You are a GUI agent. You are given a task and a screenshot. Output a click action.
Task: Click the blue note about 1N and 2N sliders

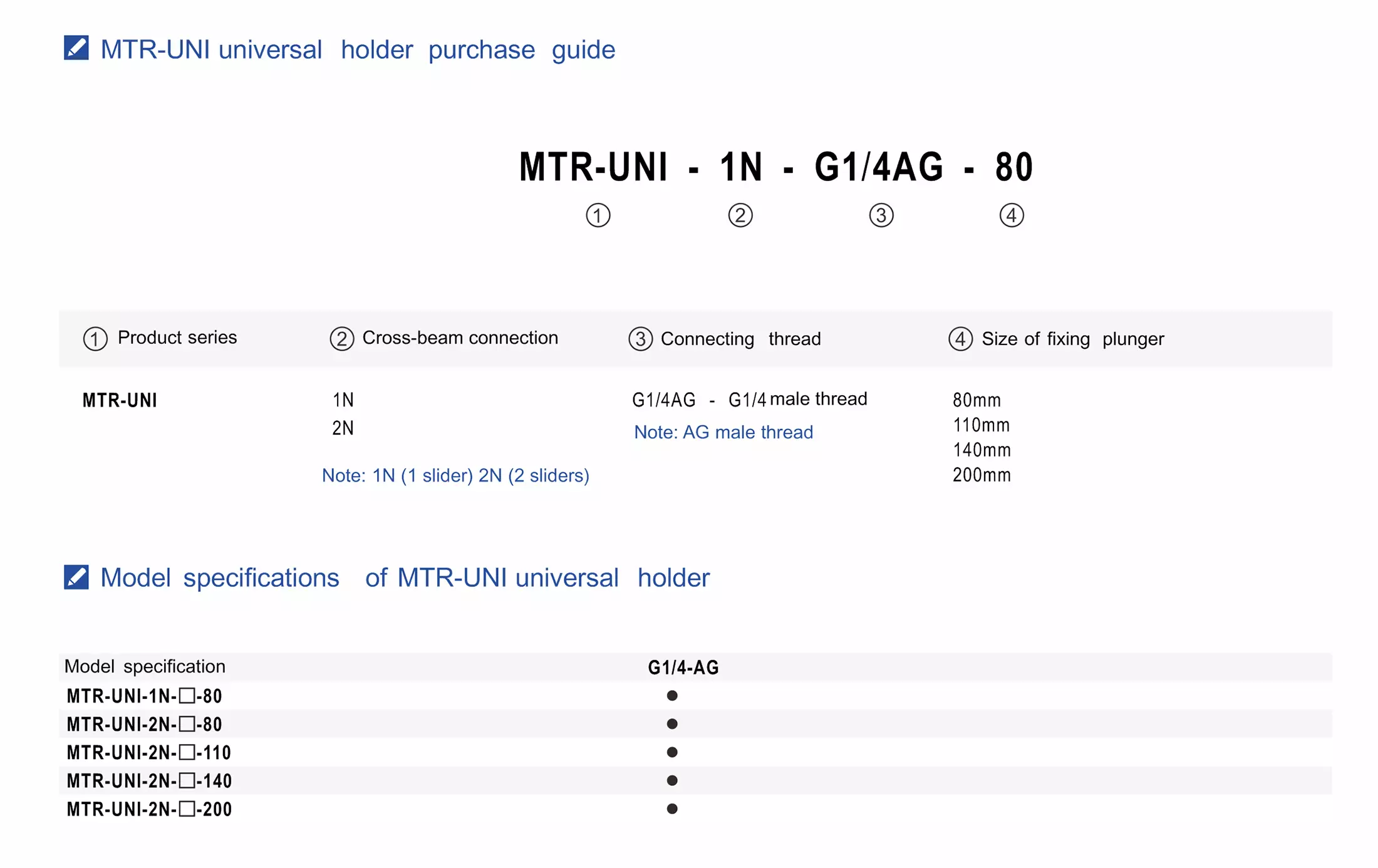(x=455, y=475)
